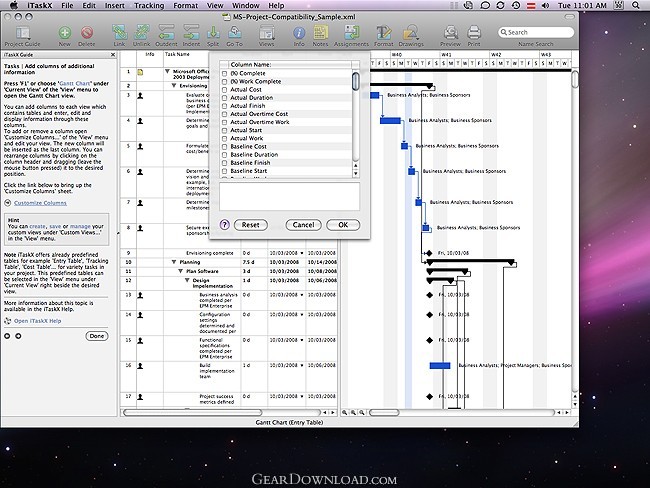This screenshot has height=488, width=650.
Task: Confirm with the OK button
Action: 343,225
